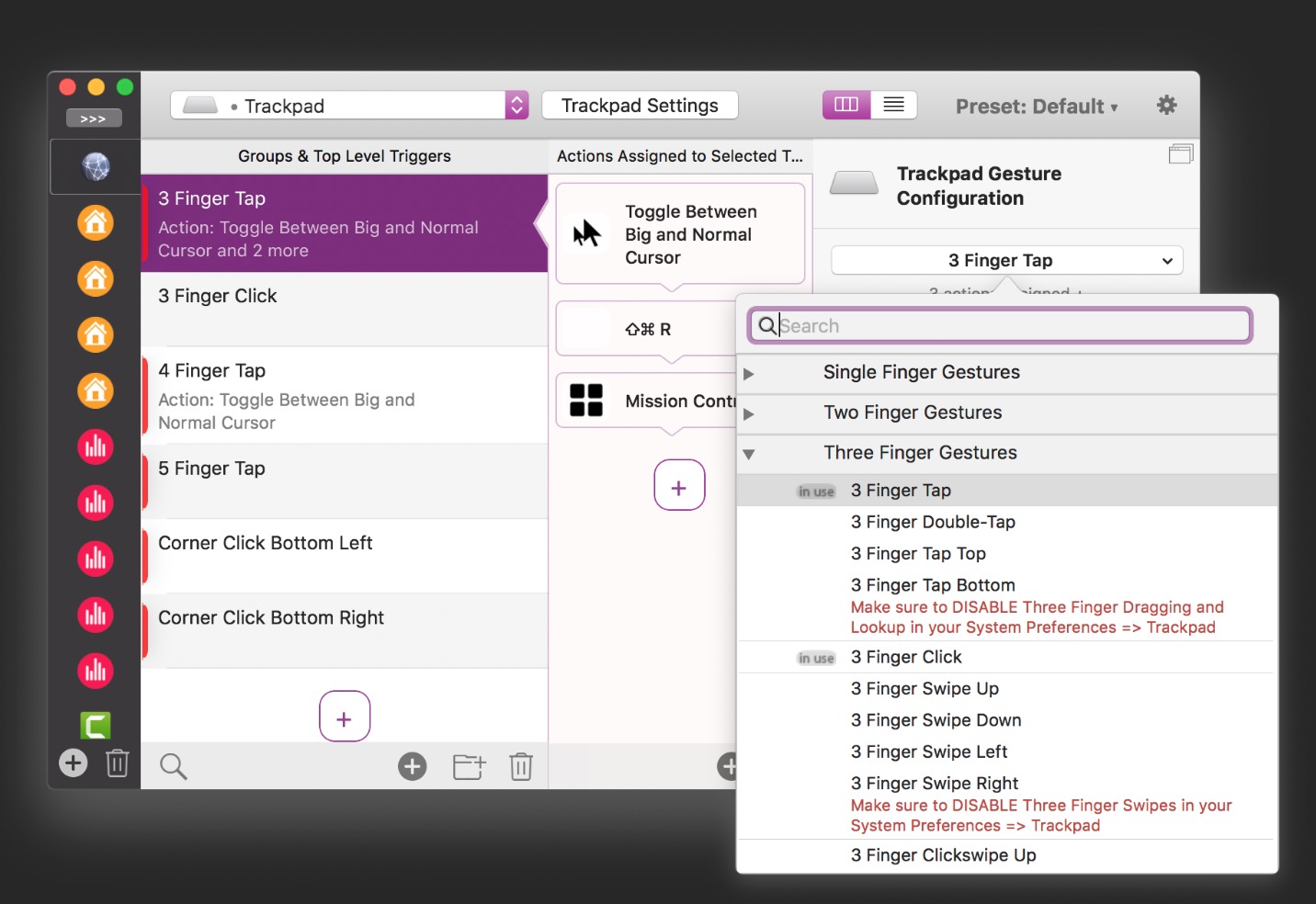The width and height of the screenshot is (1316, 904).
Task: Open Trackpad Settings
Action: [640, 105]
